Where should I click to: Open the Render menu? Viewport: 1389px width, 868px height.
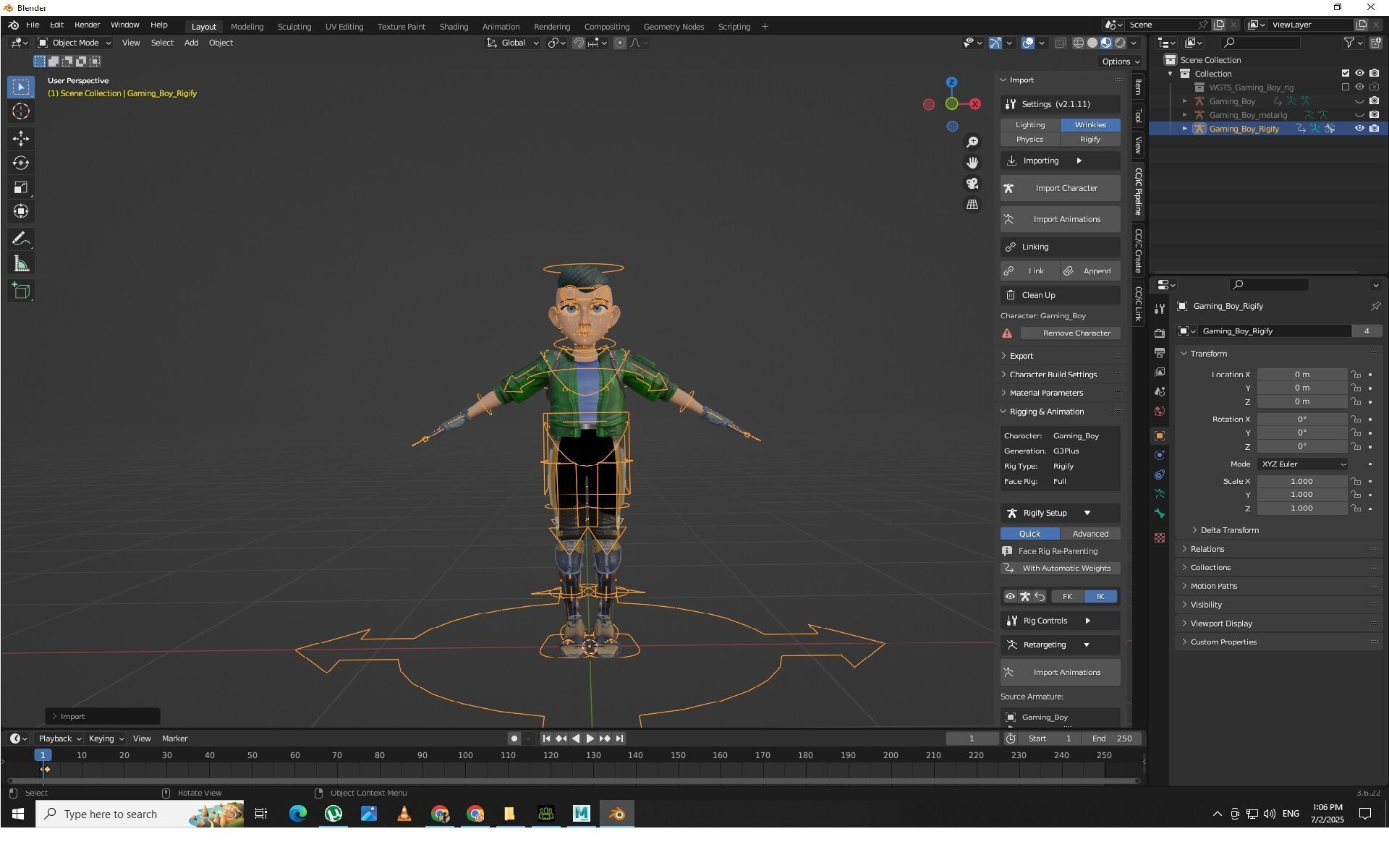coord(87,25)
